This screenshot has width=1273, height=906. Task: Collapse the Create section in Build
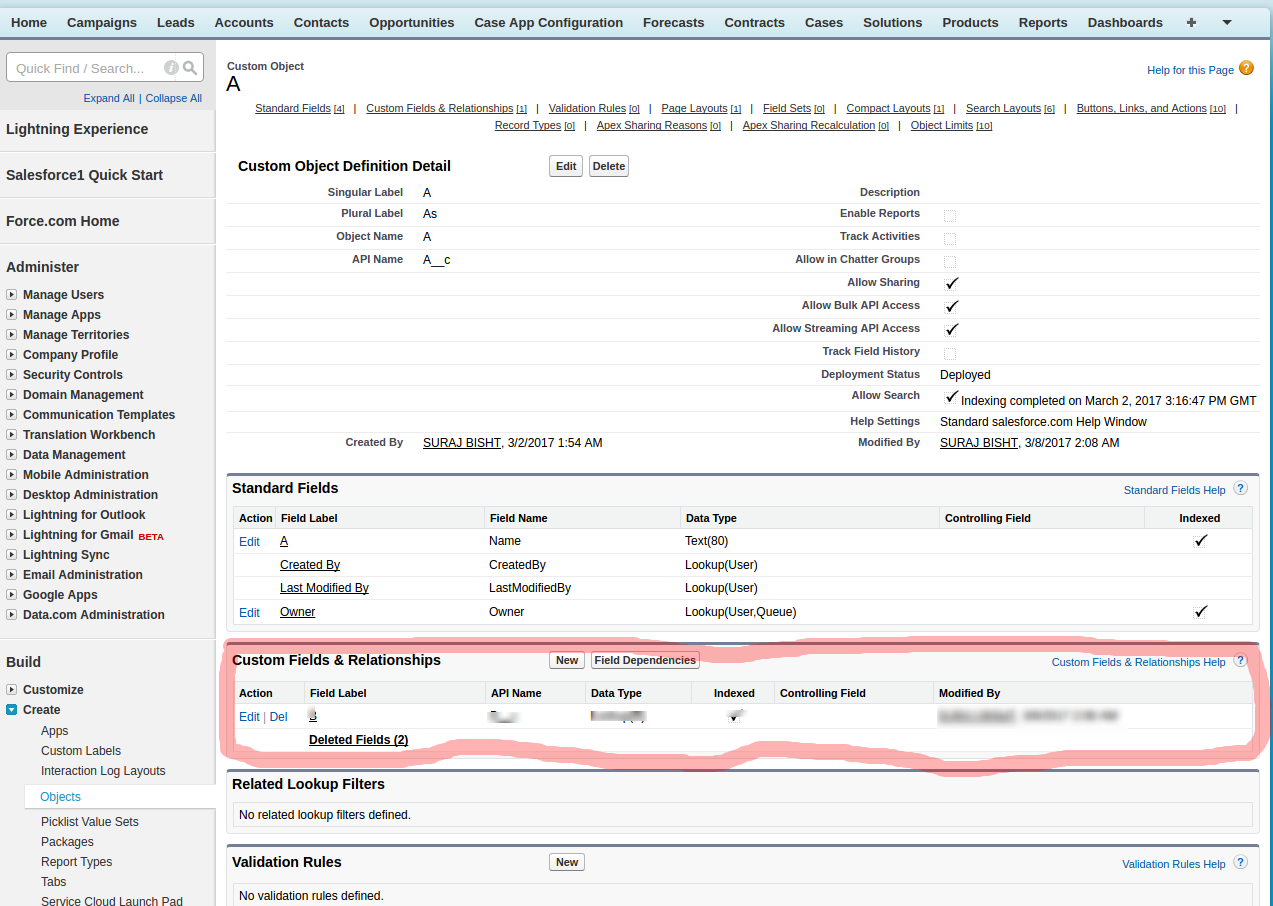(12, 710)
